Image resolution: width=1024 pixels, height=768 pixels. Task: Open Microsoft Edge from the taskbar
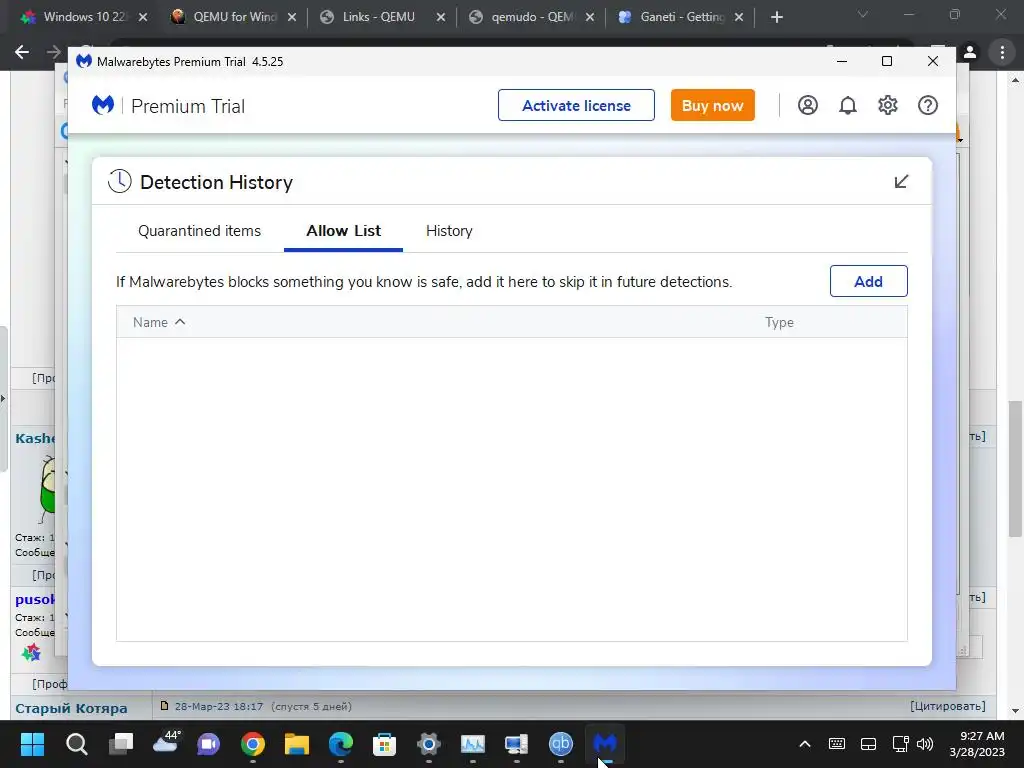[340, 744]
